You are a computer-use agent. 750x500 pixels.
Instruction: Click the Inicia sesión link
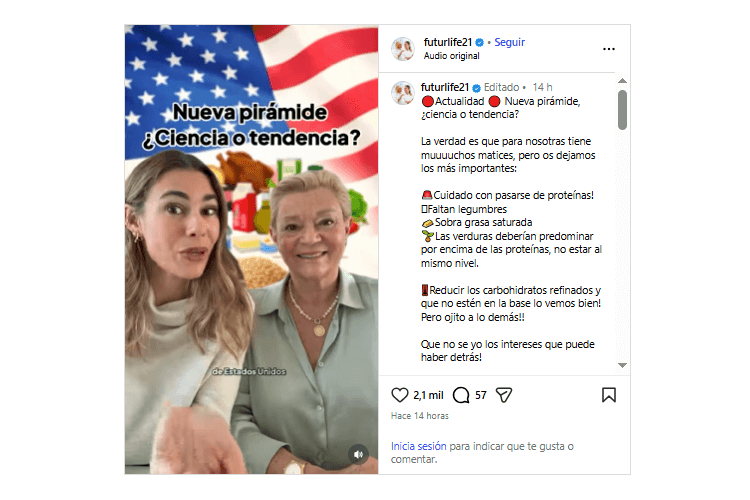[419, 446]
